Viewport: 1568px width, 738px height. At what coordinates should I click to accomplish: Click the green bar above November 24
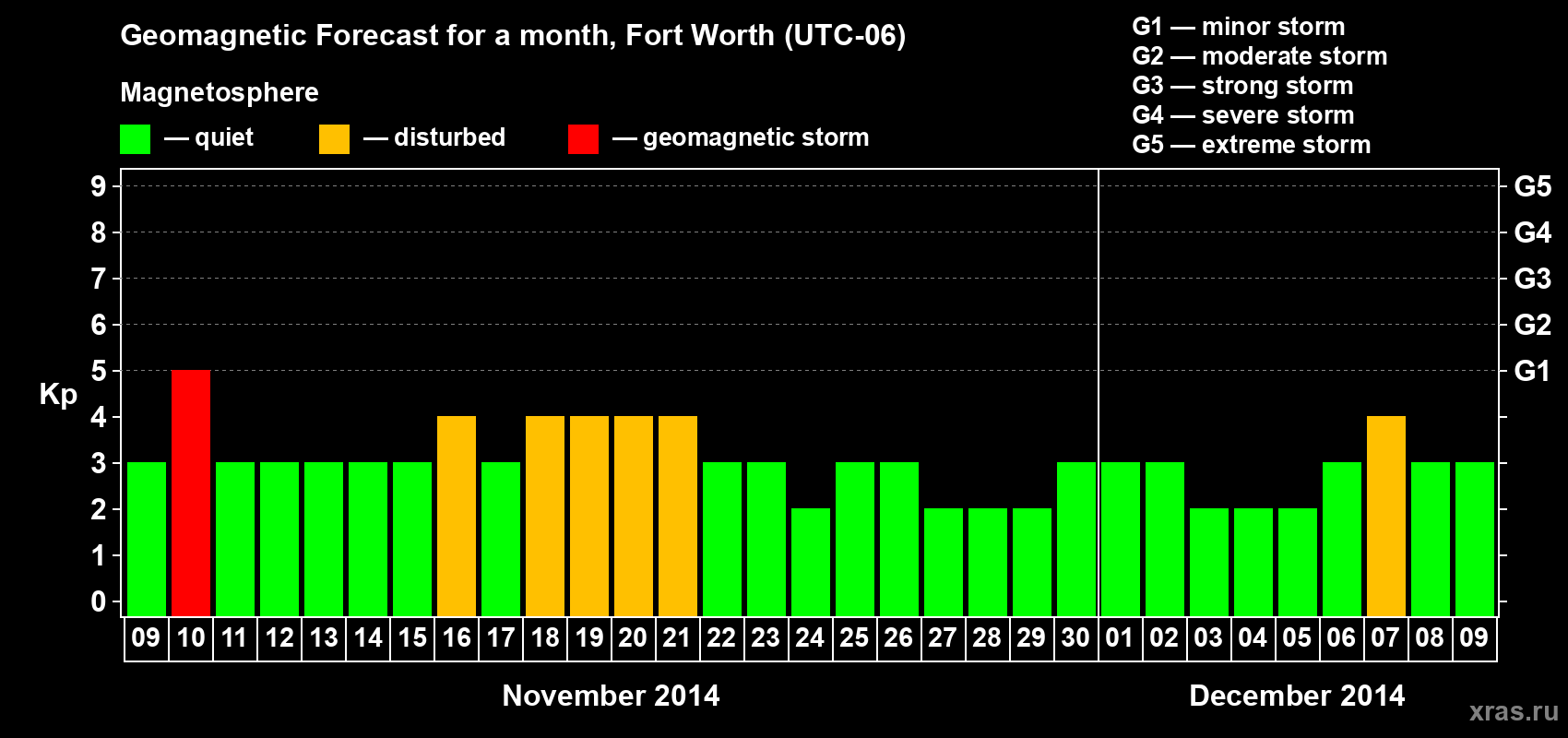811,562
